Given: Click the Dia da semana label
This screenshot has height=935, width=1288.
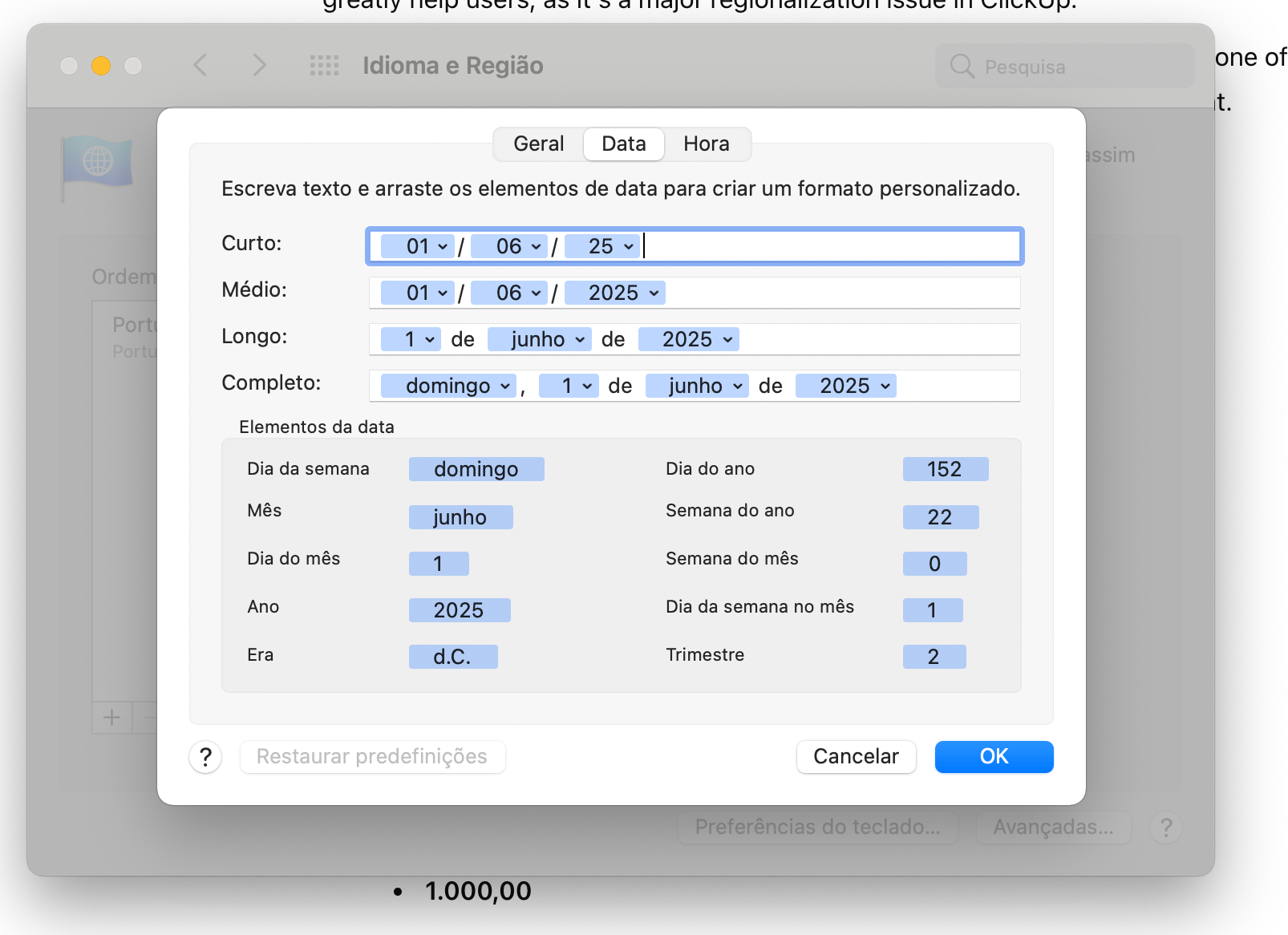Looking at the screenshot, I should coord(308,468).
